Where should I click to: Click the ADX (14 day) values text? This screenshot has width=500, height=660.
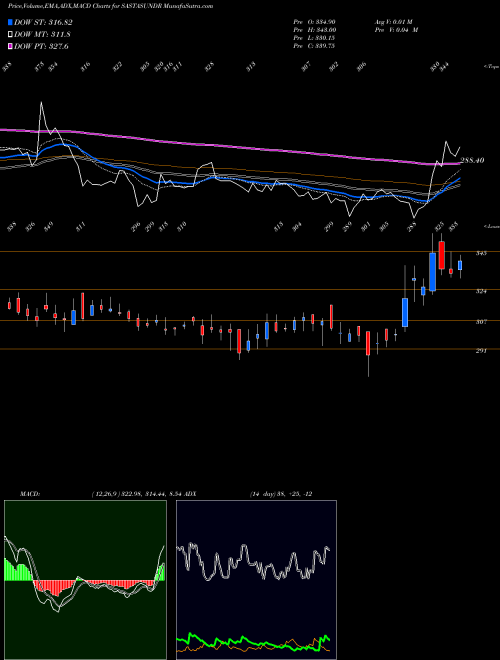coord(280,494)
